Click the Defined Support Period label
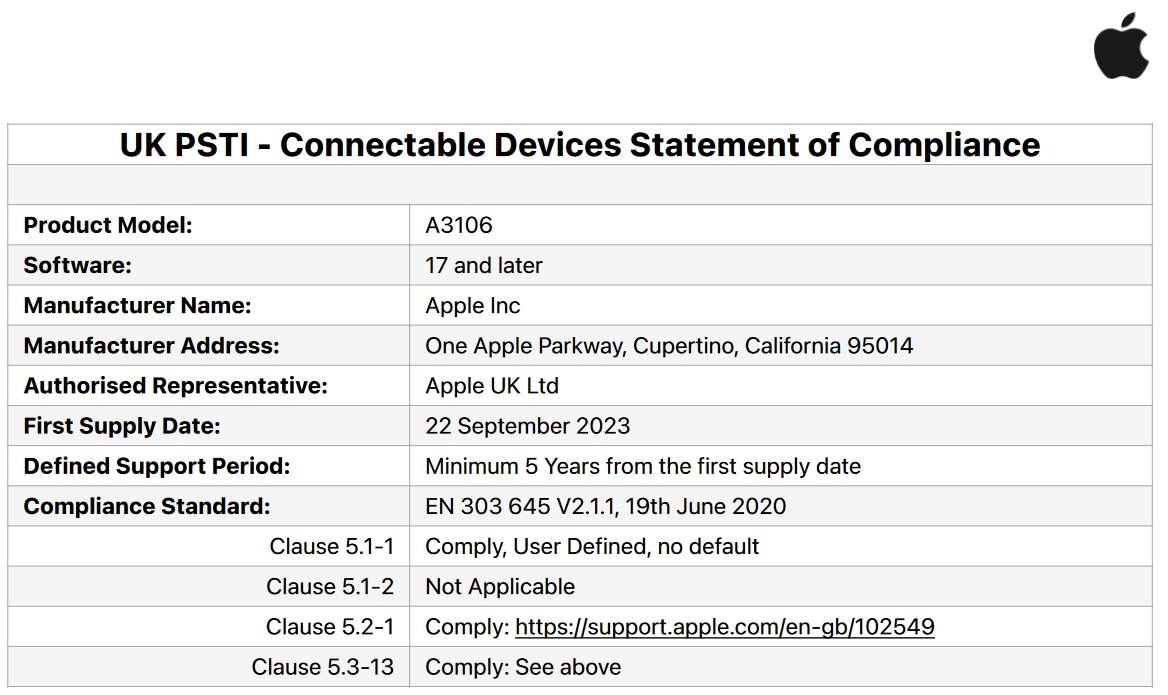The image size is (1168, 695). [157, 466]
